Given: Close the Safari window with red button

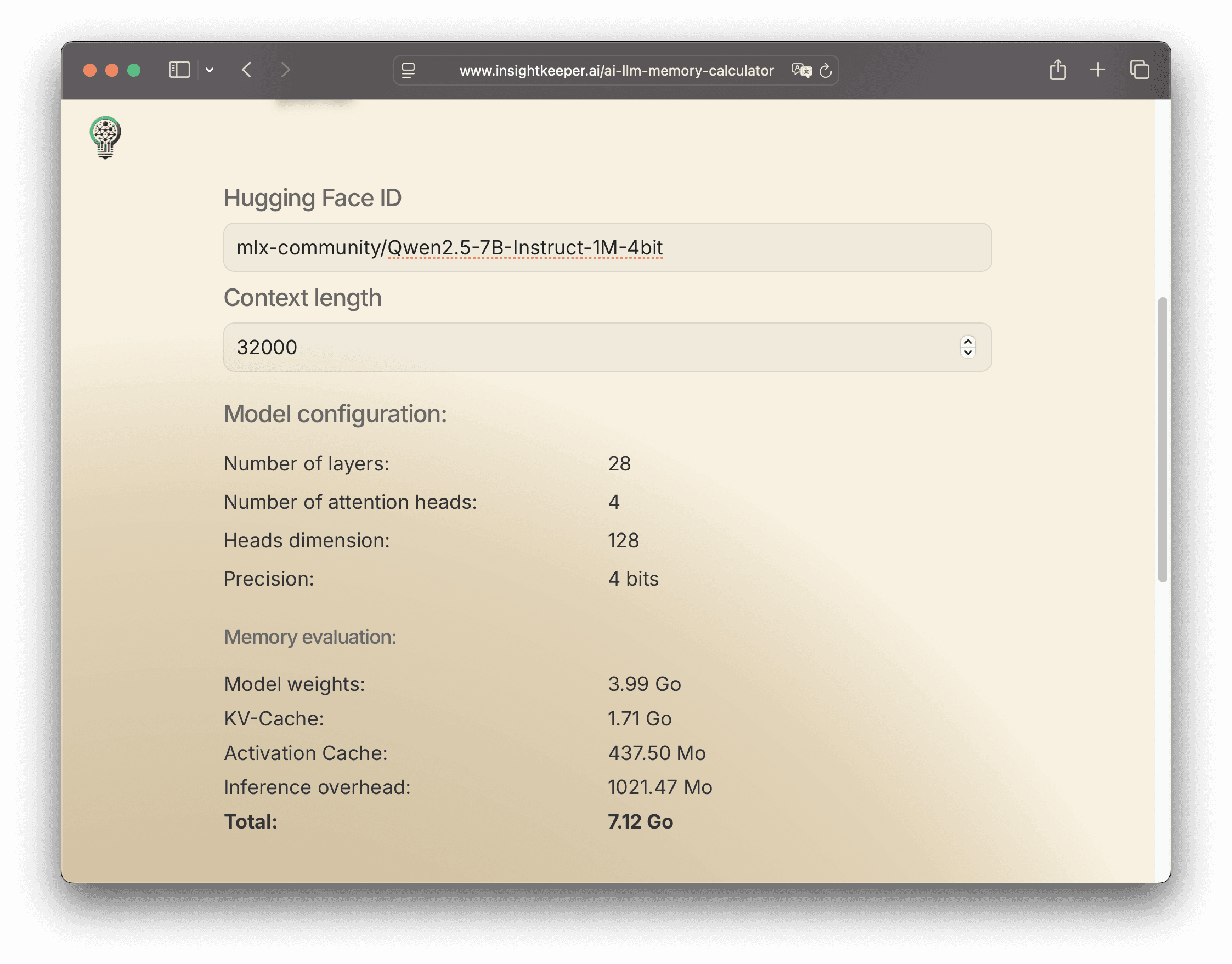Looking at the screenshot, I should click(90, 70).
